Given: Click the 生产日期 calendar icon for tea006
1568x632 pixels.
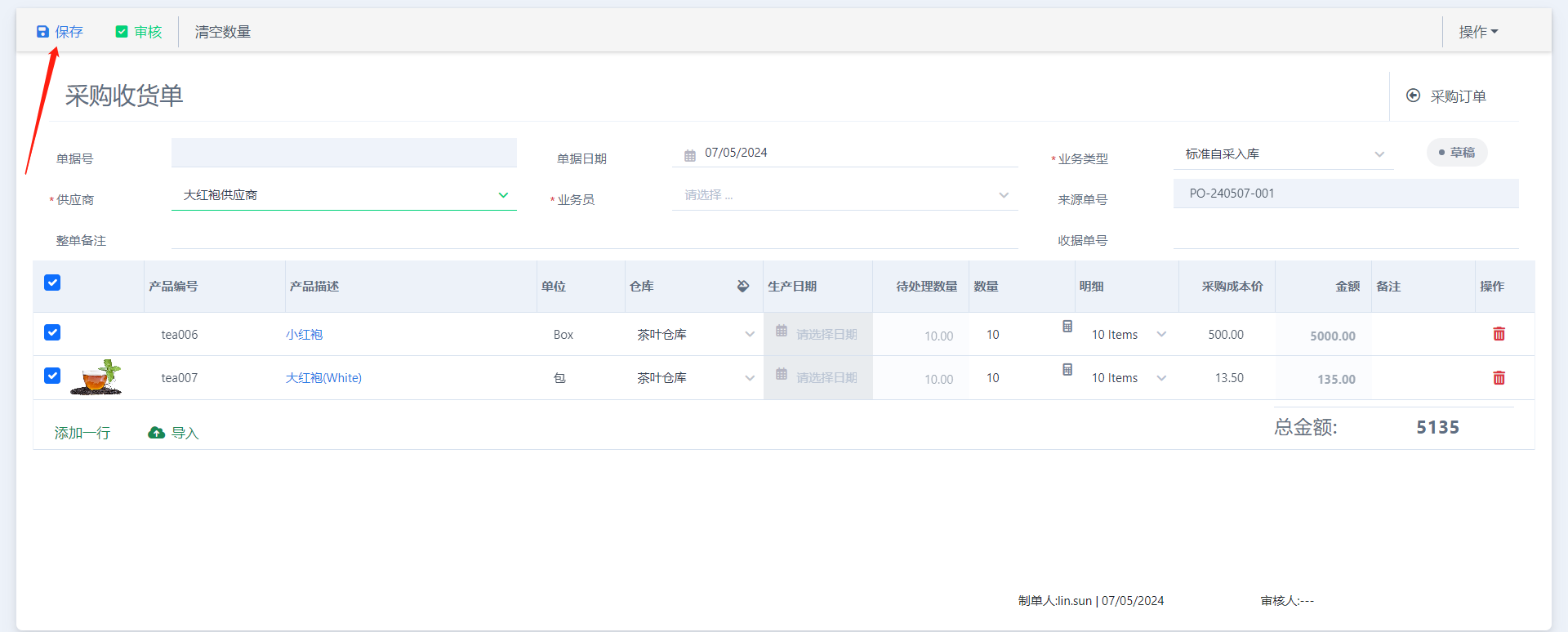Looking at the screenshot, I should (x=782, y=331).
